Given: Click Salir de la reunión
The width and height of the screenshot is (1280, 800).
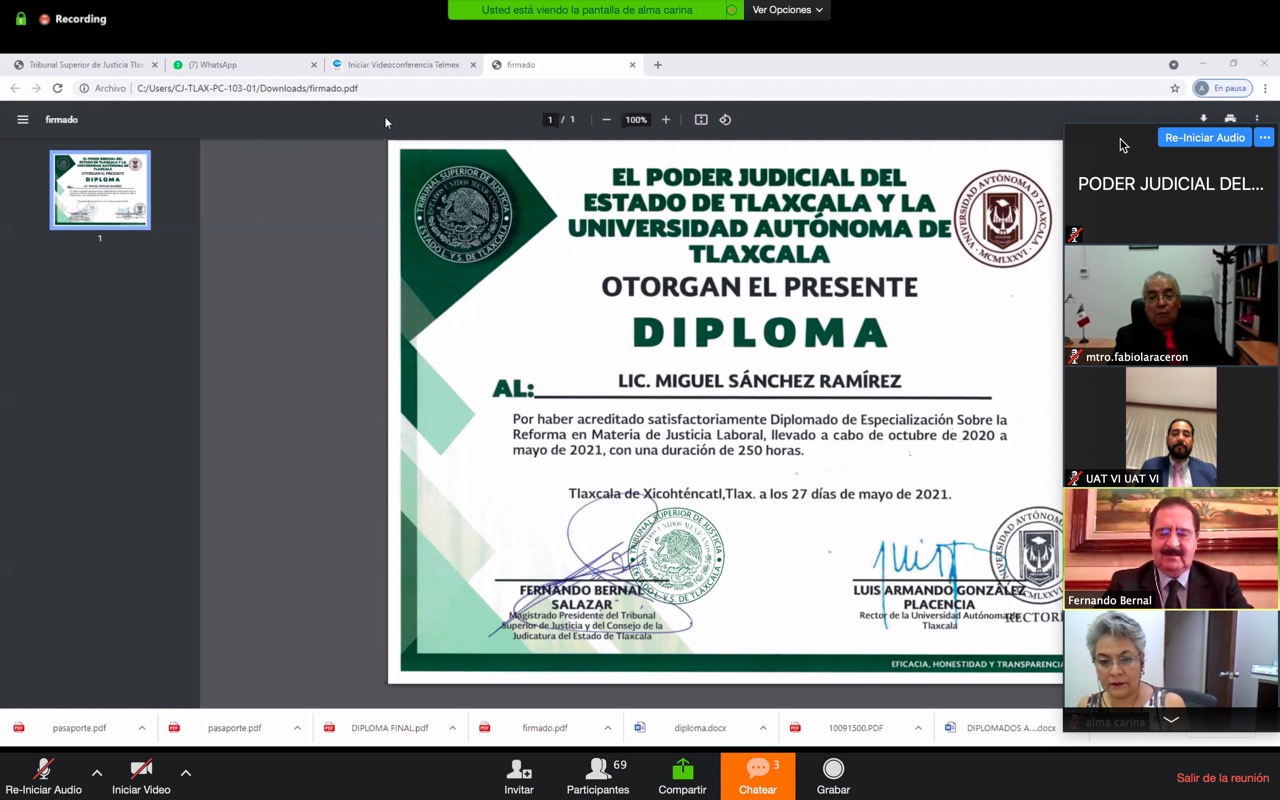Looking at the screenshot, I should pyautogui.click(x=1222, y=778).
